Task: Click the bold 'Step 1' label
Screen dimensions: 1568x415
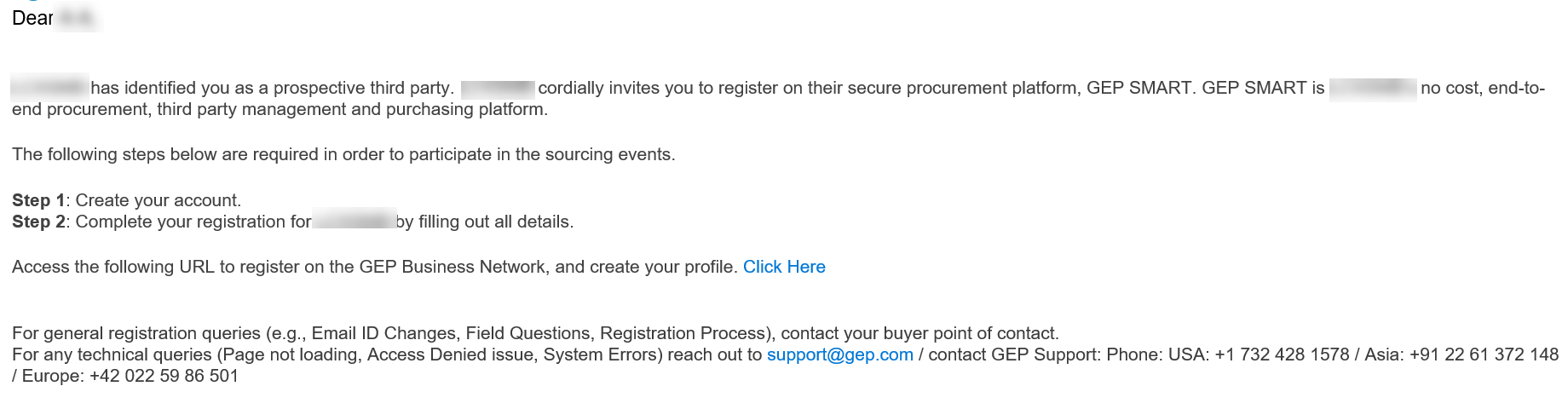Action: (38, 200)
